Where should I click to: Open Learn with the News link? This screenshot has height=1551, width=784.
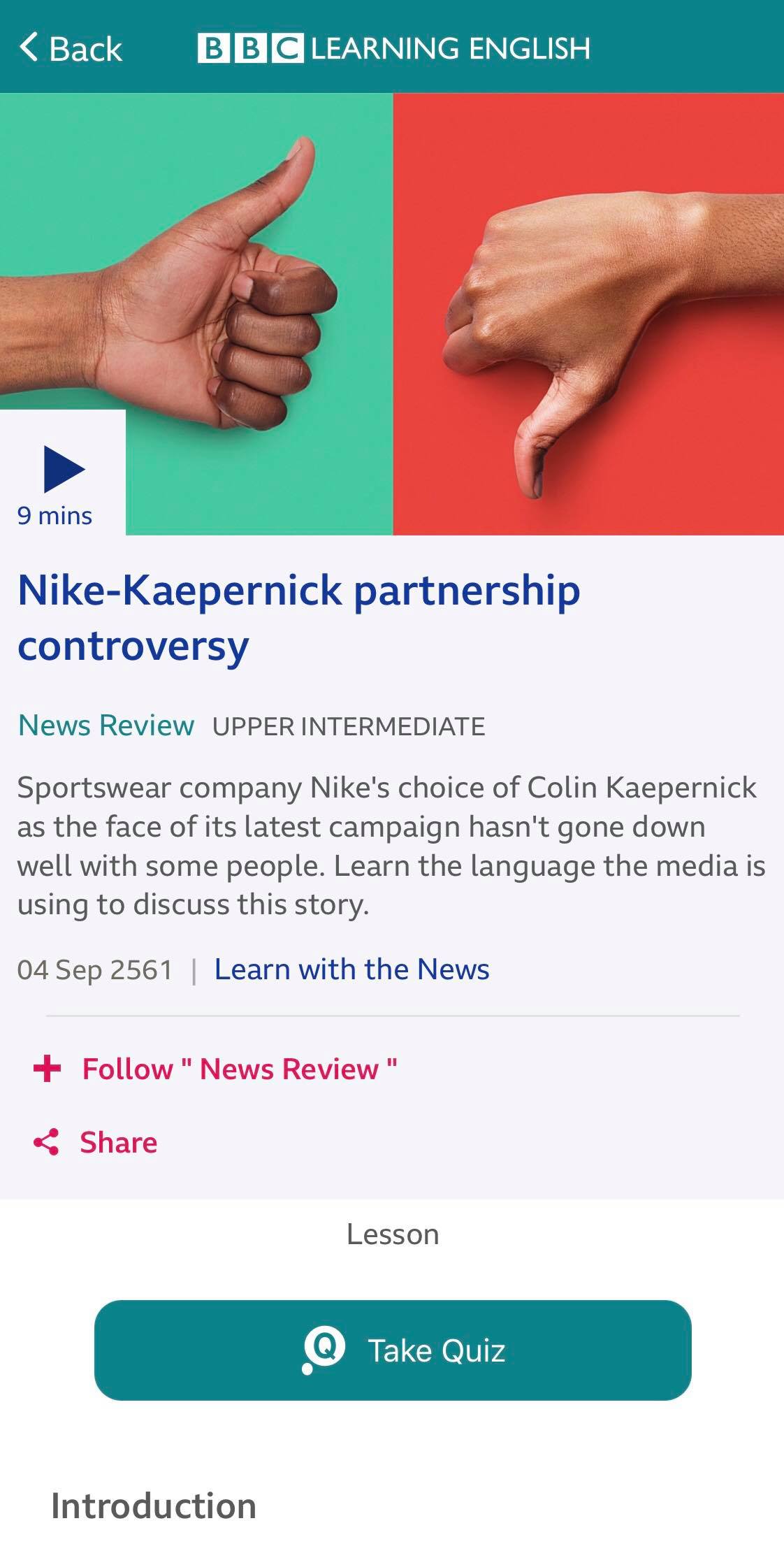(x=352, y=969)
